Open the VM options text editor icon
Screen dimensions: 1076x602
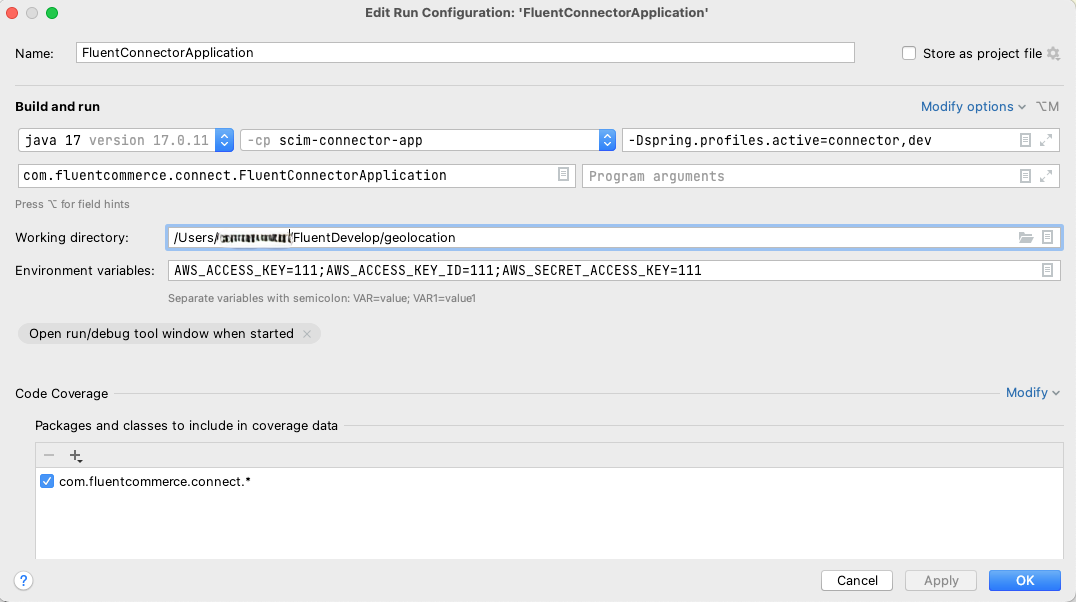1025,141
